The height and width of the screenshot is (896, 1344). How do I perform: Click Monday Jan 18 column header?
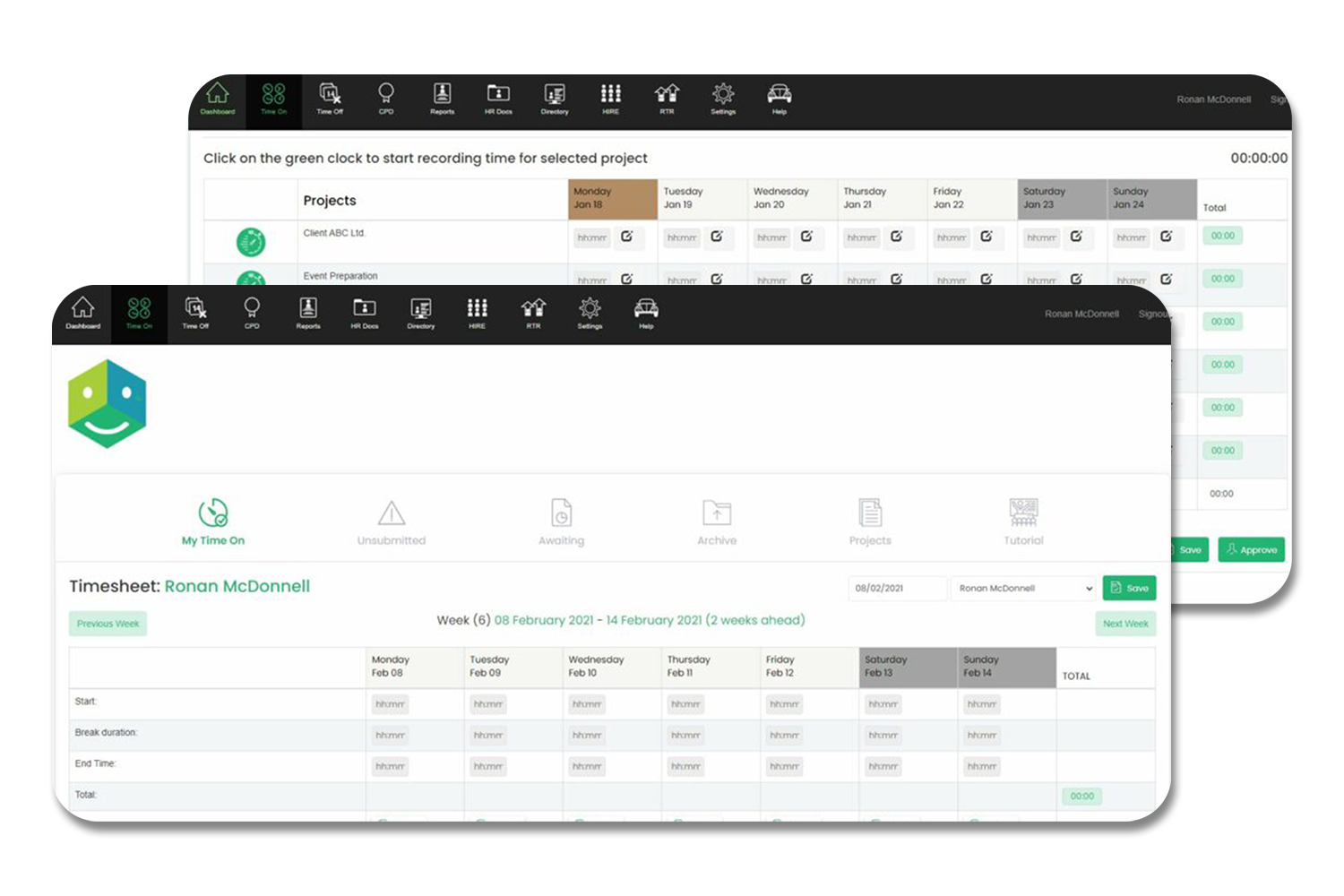click(613, 199)
